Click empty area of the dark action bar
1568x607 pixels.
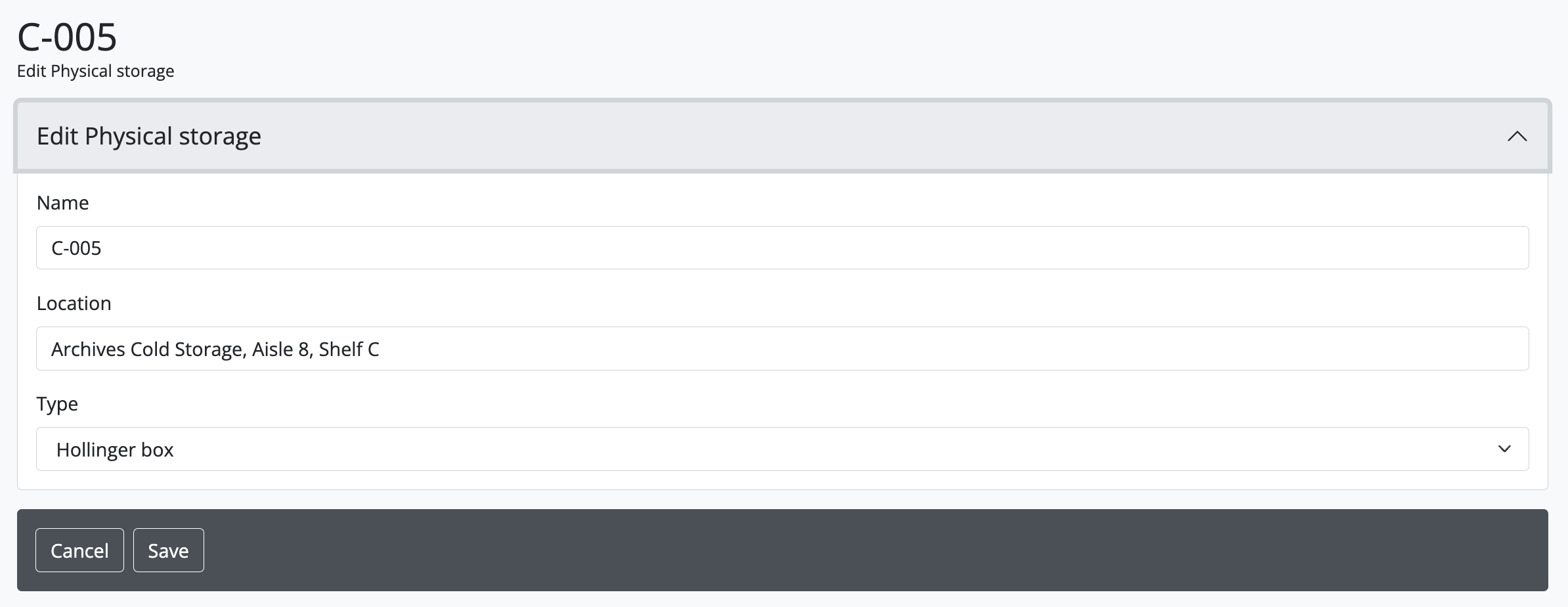pos(854,551)
